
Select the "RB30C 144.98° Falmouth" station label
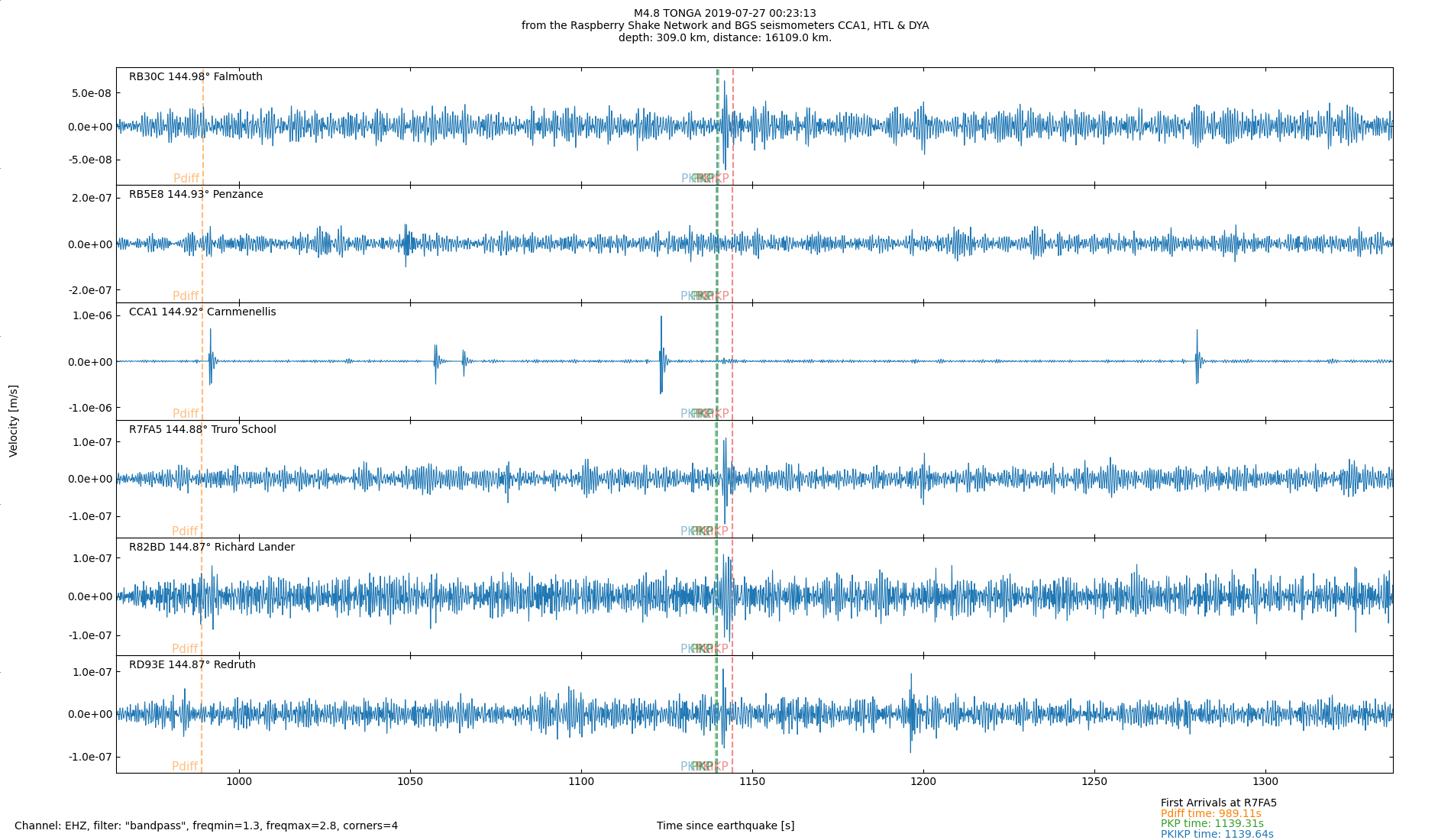(196, 76)
